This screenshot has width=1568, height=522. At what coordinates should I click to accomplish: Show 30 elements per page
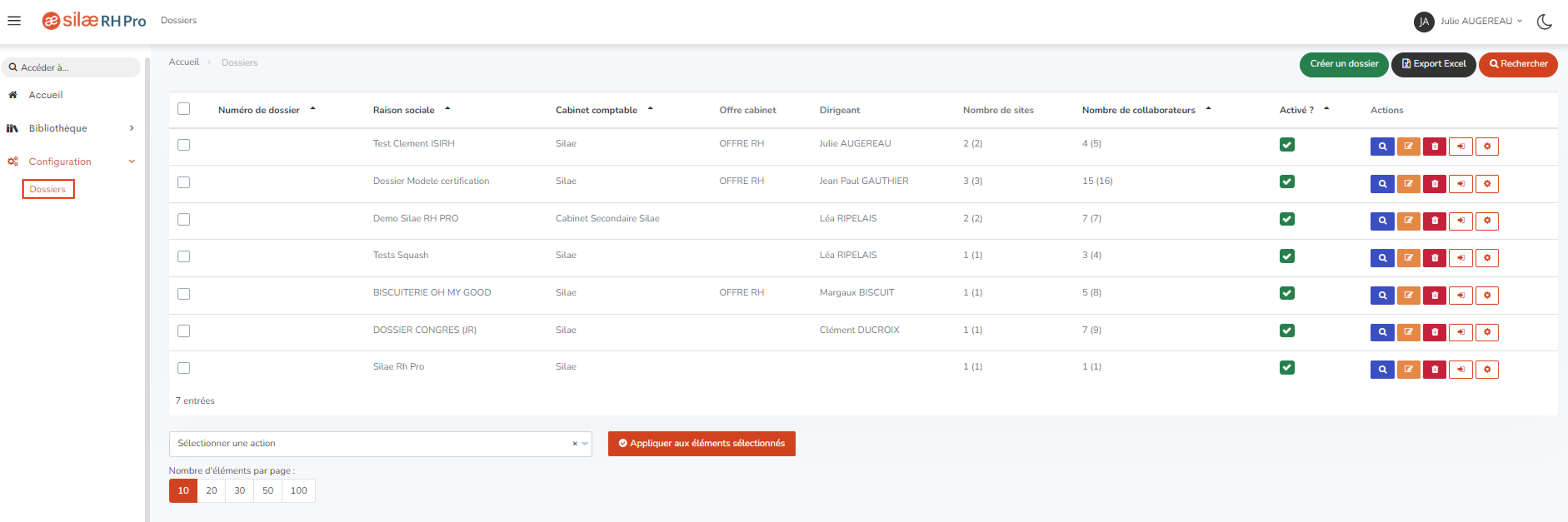(x=239, y=491)
